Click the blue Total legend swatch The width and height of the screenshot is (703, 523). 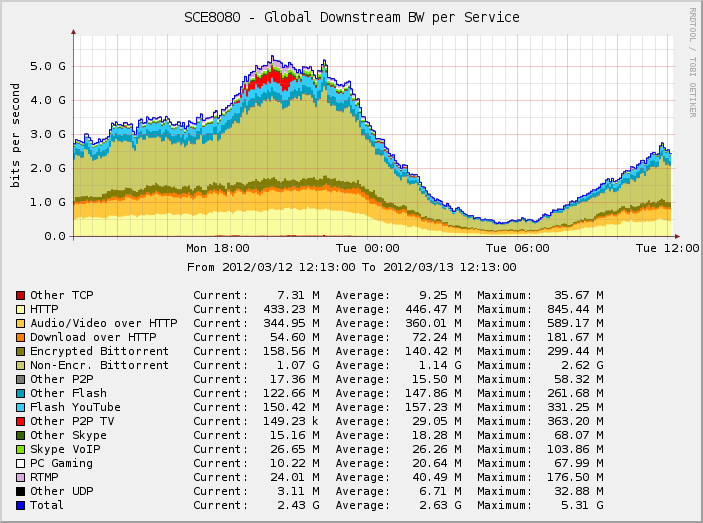20,505
